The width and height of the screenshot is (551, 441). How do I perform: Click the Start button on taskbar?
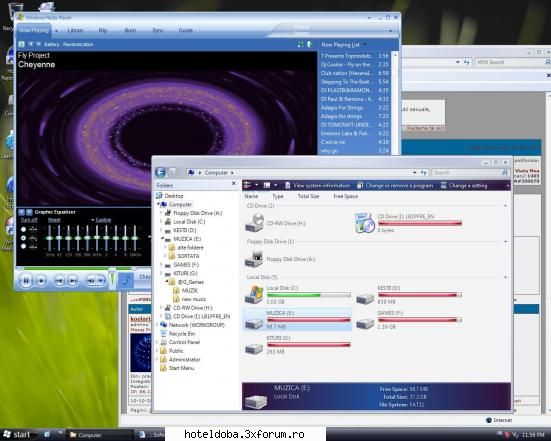point(16,435)
